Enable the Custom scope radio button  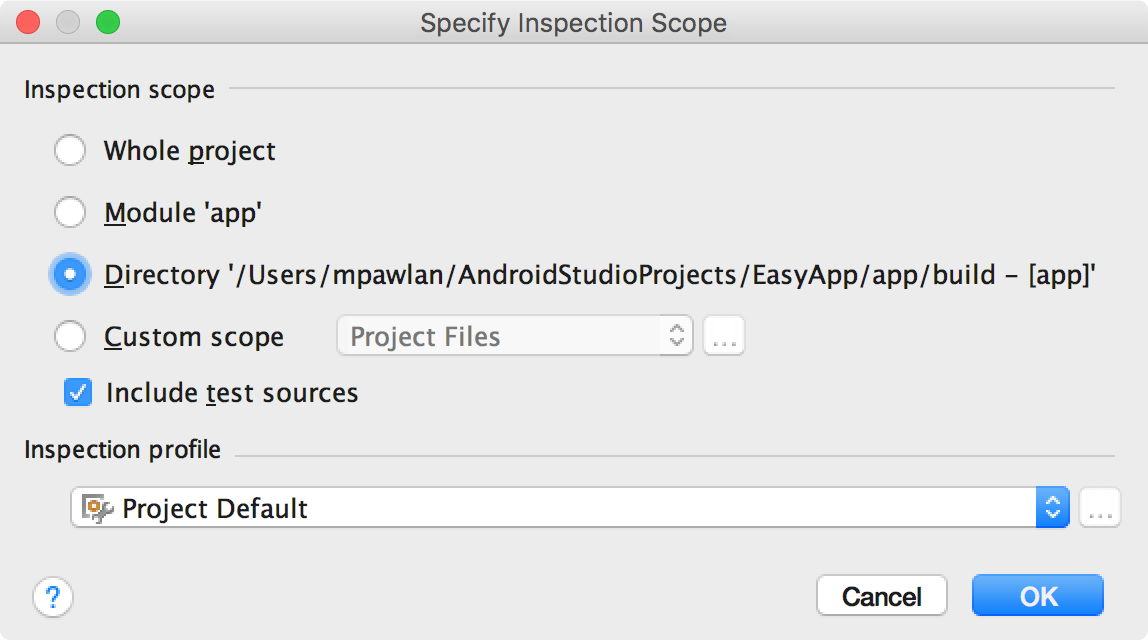click(70, 337)
